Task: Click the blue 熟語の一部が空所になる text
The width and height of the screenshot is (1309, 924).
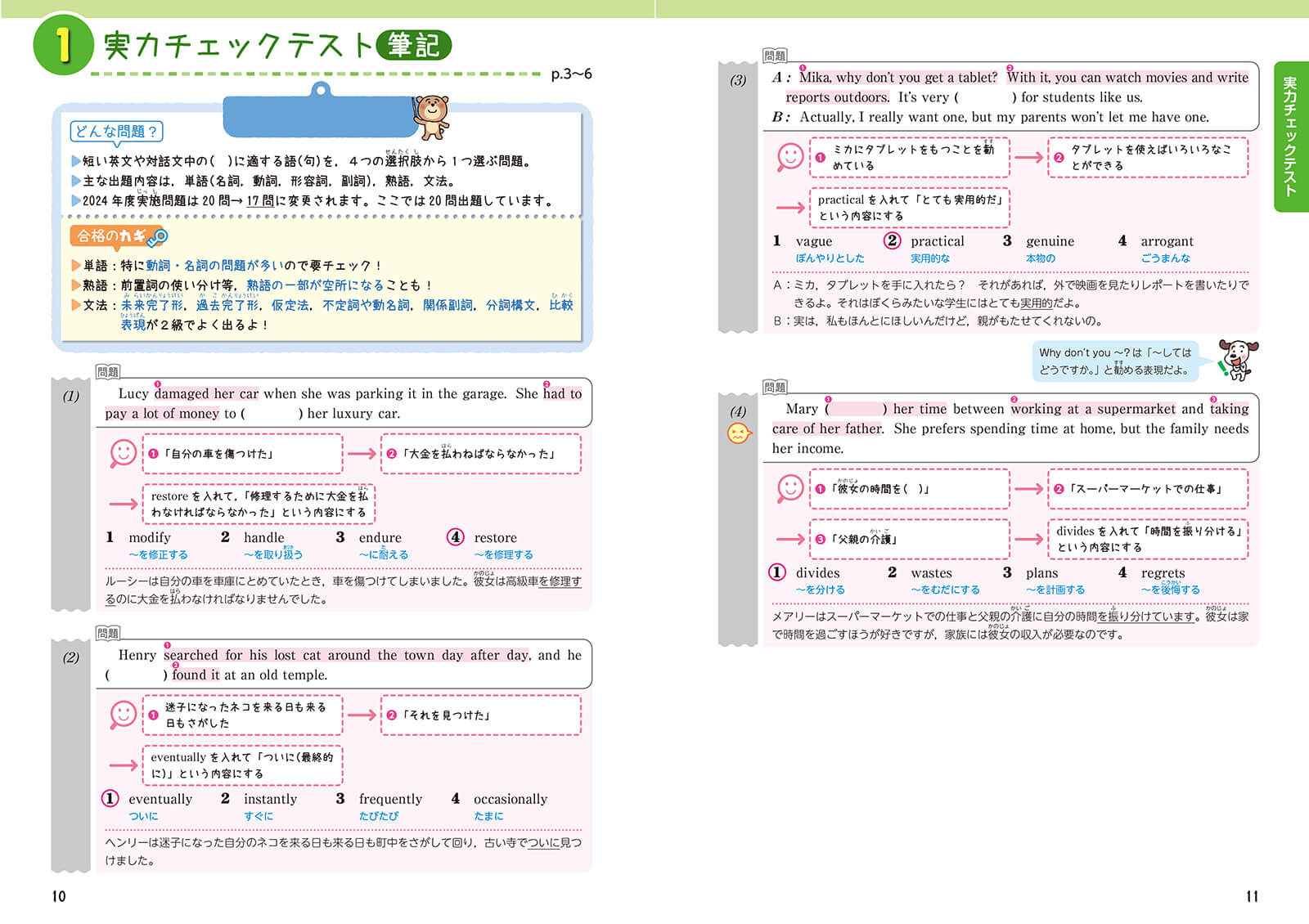Action: 316,285
